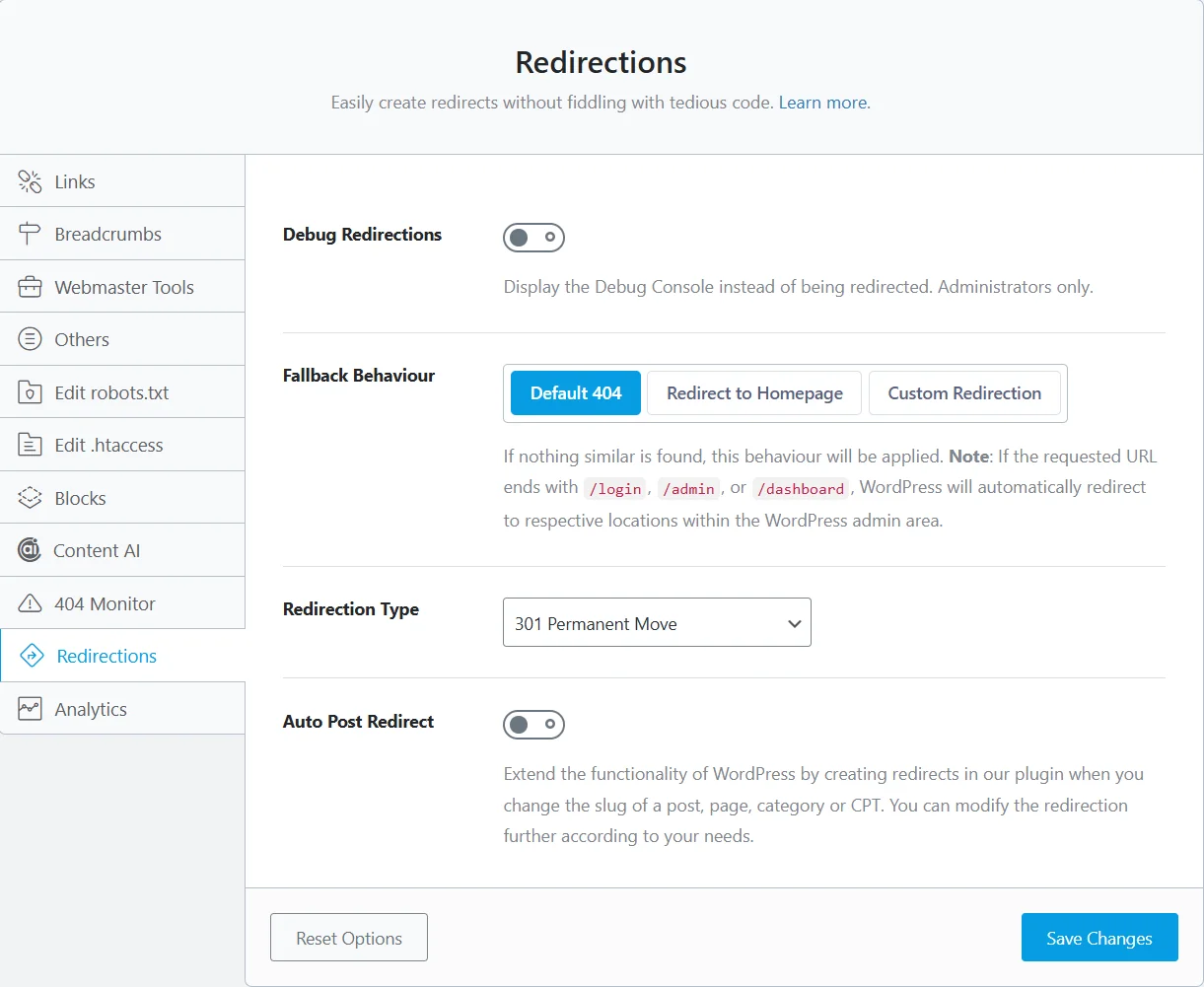The image size is (1204, 987).
Task: Click the Links chain icon in sidebar
Action: coord(31,181)
